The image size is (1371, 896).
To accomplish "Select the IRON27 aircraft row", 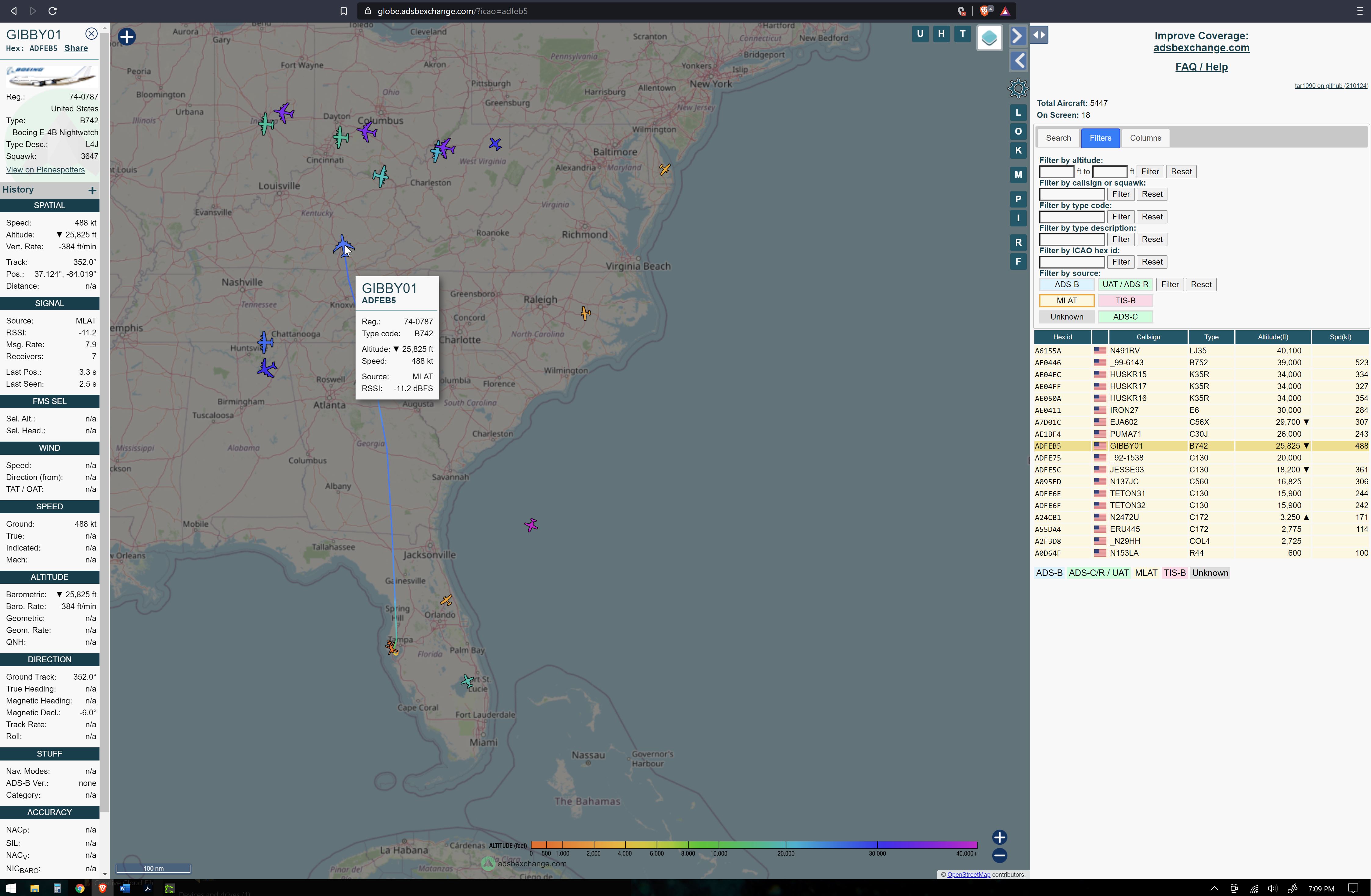I will 1201,410.
